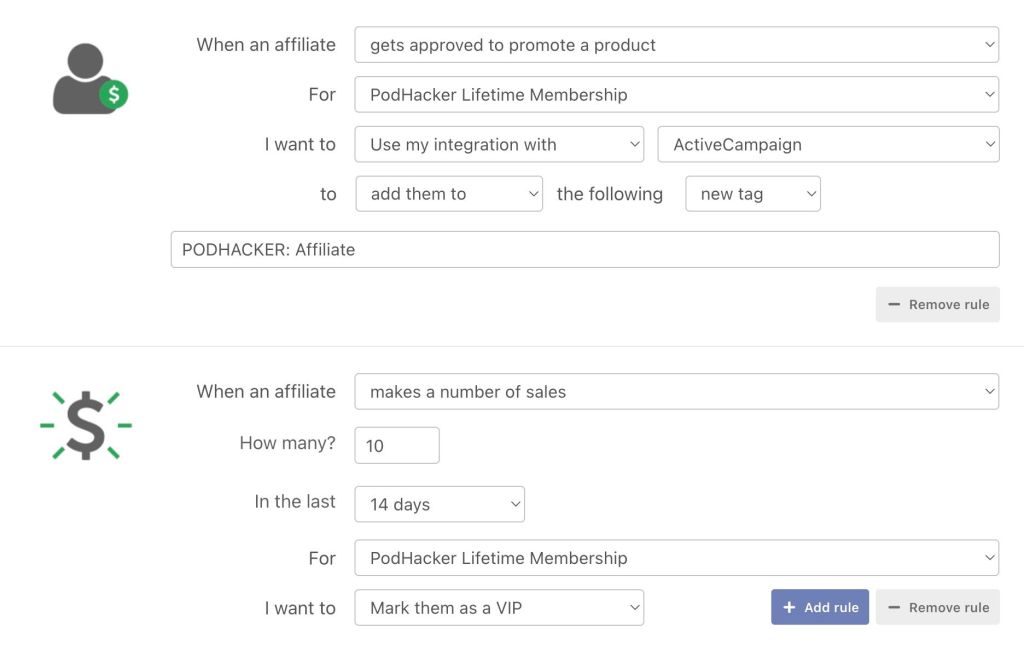Open the 'makes a number of sales' dropdown

point(676,392)
